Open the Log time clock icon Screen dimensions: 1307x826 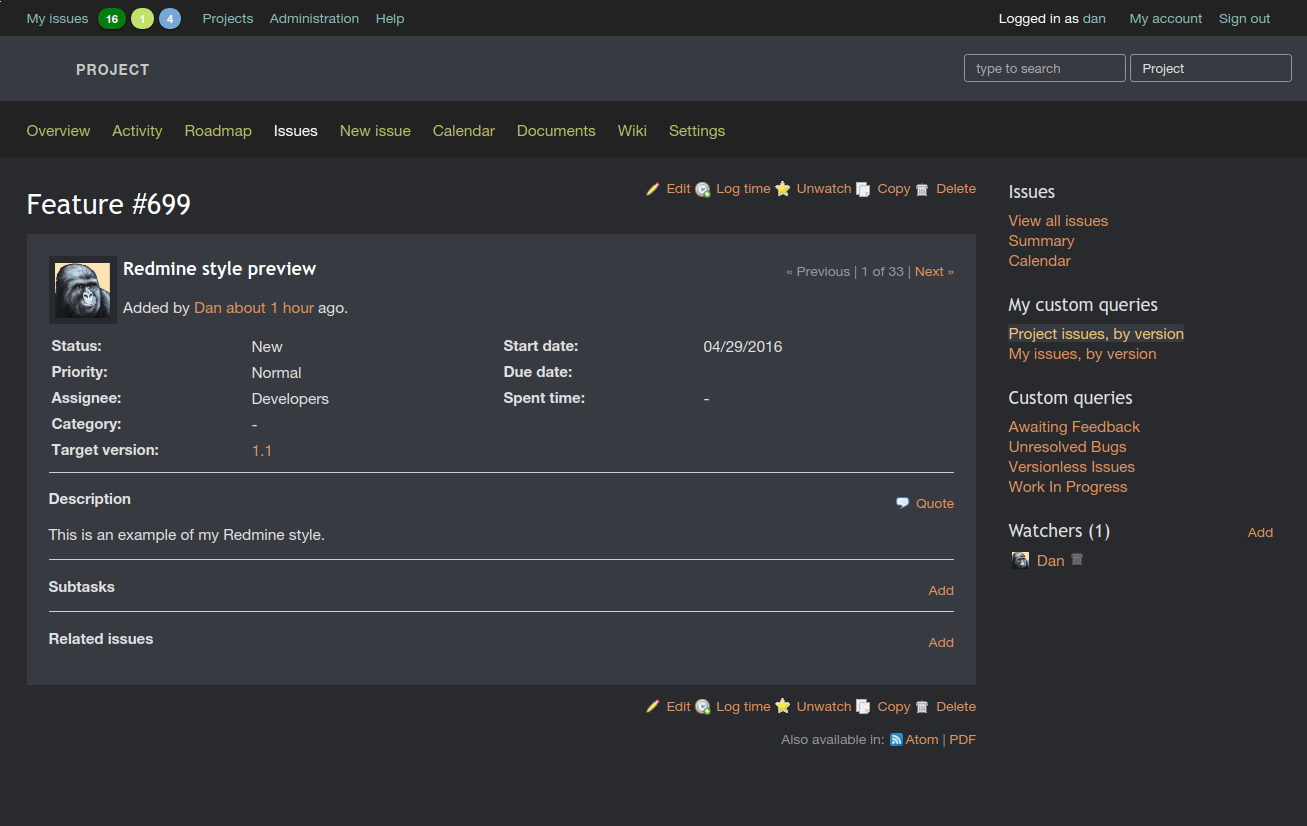pyautogui.click(x=703, y=189)
